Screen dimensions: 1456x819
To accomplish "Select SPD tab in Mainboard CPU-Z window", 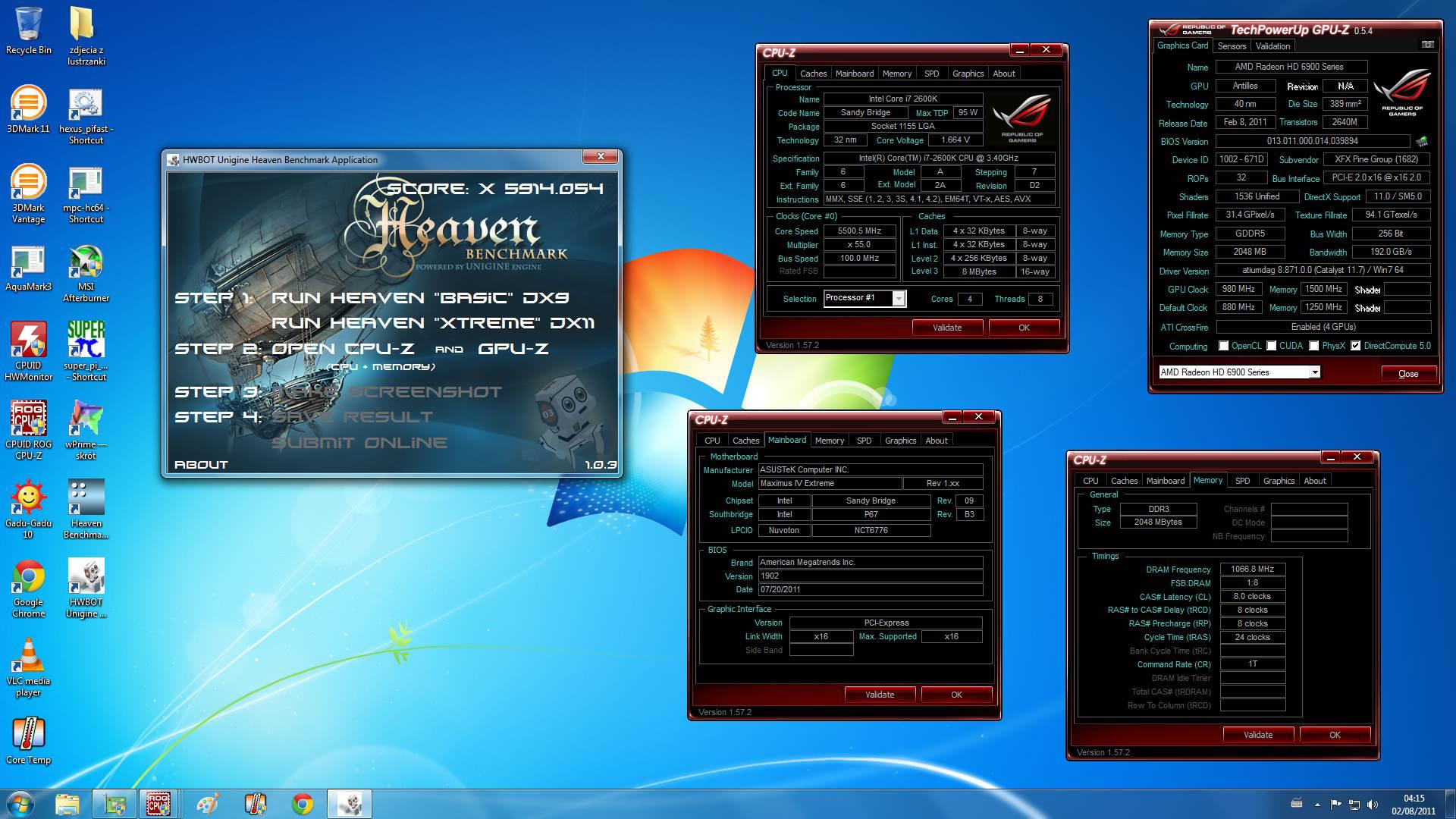I will 864,441.
